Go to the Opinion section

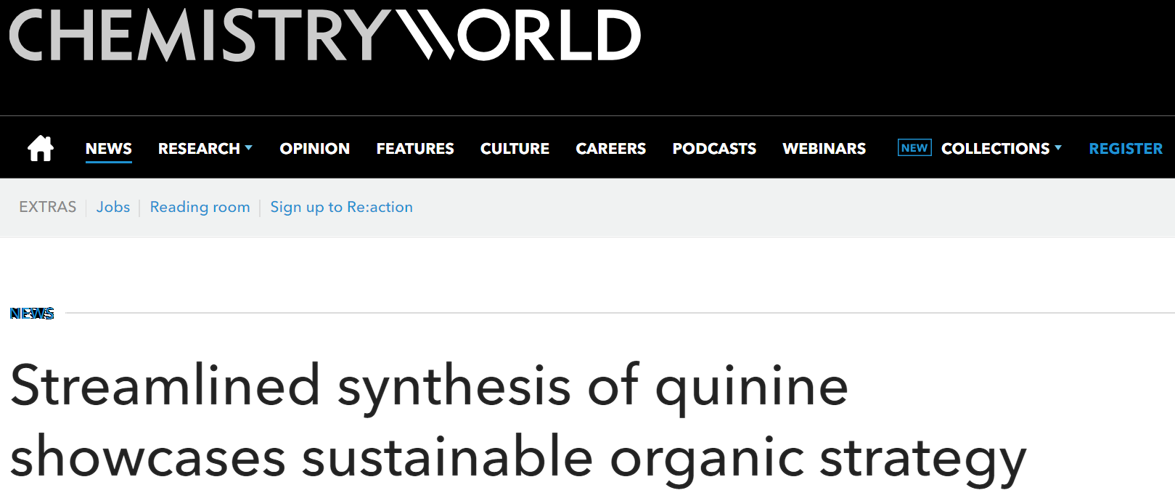(315, 148)
